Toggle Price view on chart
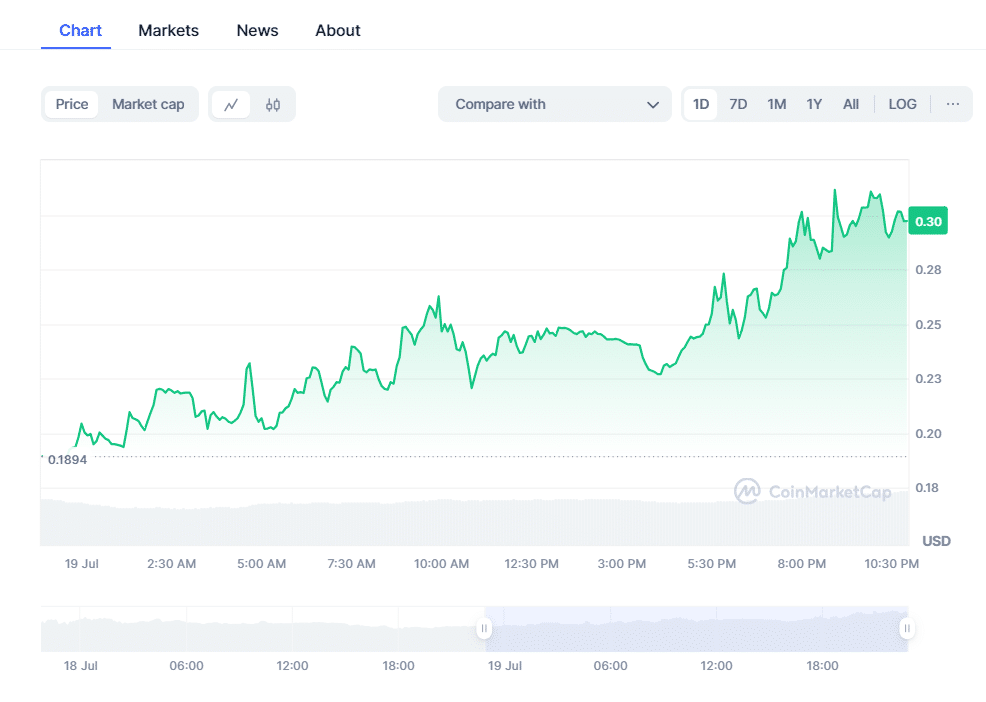This screenshot has height=702, width=986. tap(72, 104)
